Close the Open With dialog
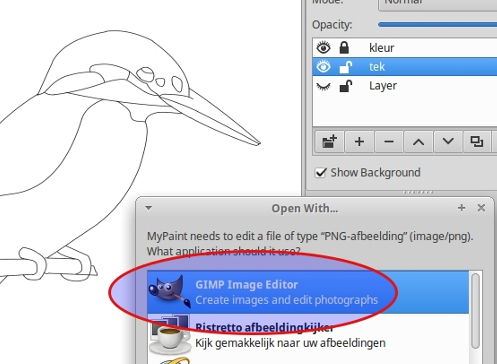This screenshot has height=364, width=497. click(x=481, y=208)
